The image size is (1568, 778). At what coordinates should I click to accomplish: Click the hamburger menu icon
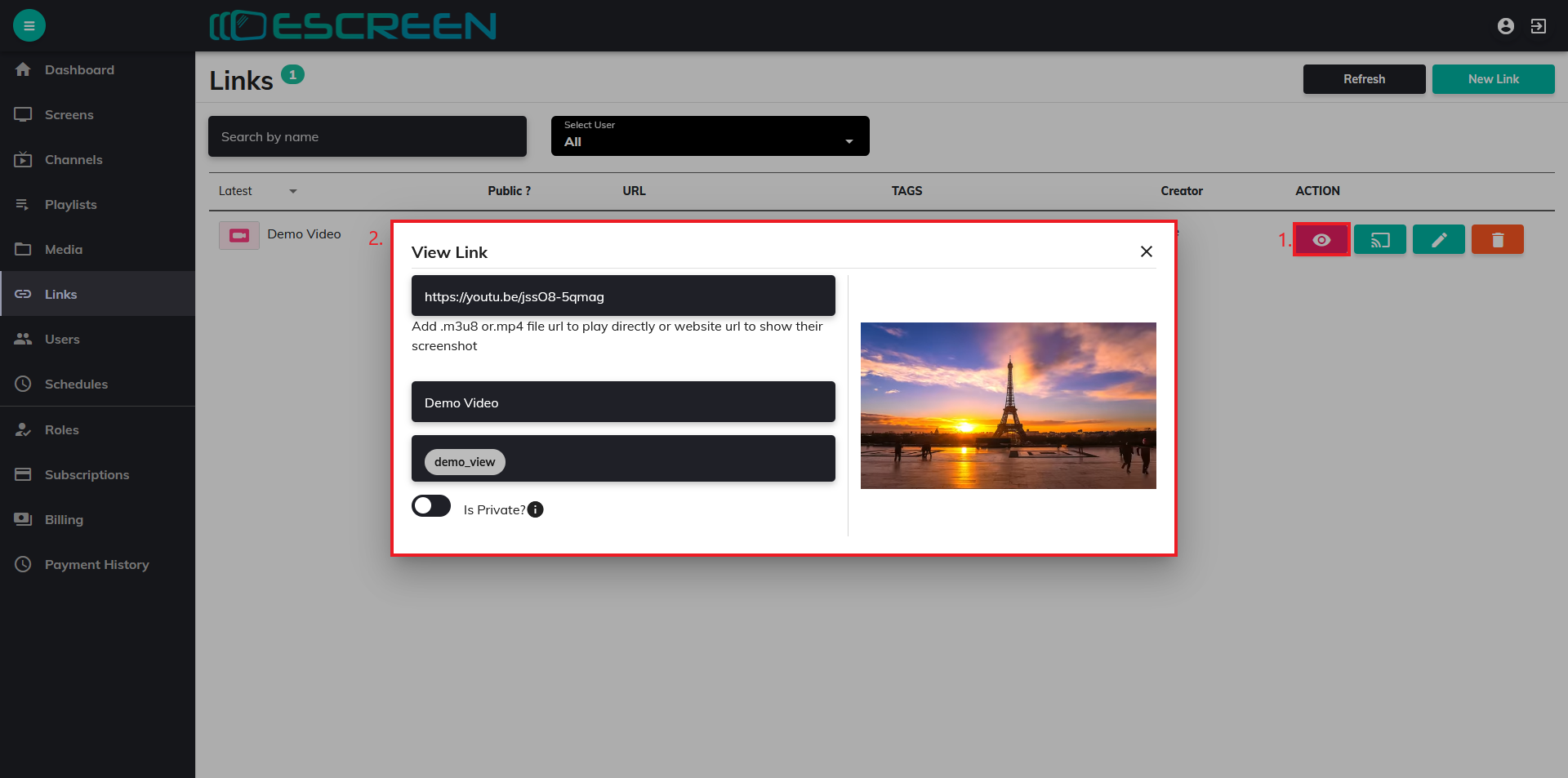(29, 25)
